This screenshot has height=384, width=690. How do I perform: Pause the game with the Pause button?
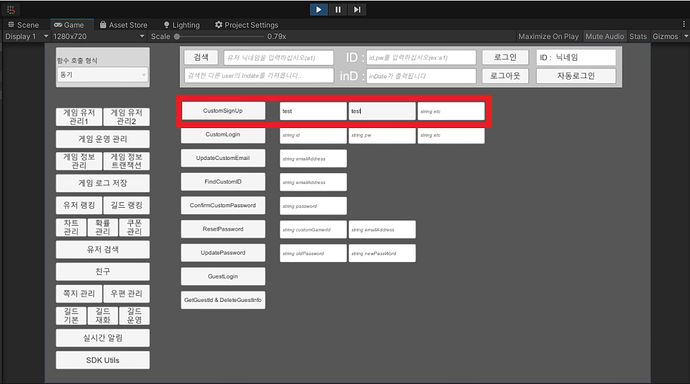[338, 9]
